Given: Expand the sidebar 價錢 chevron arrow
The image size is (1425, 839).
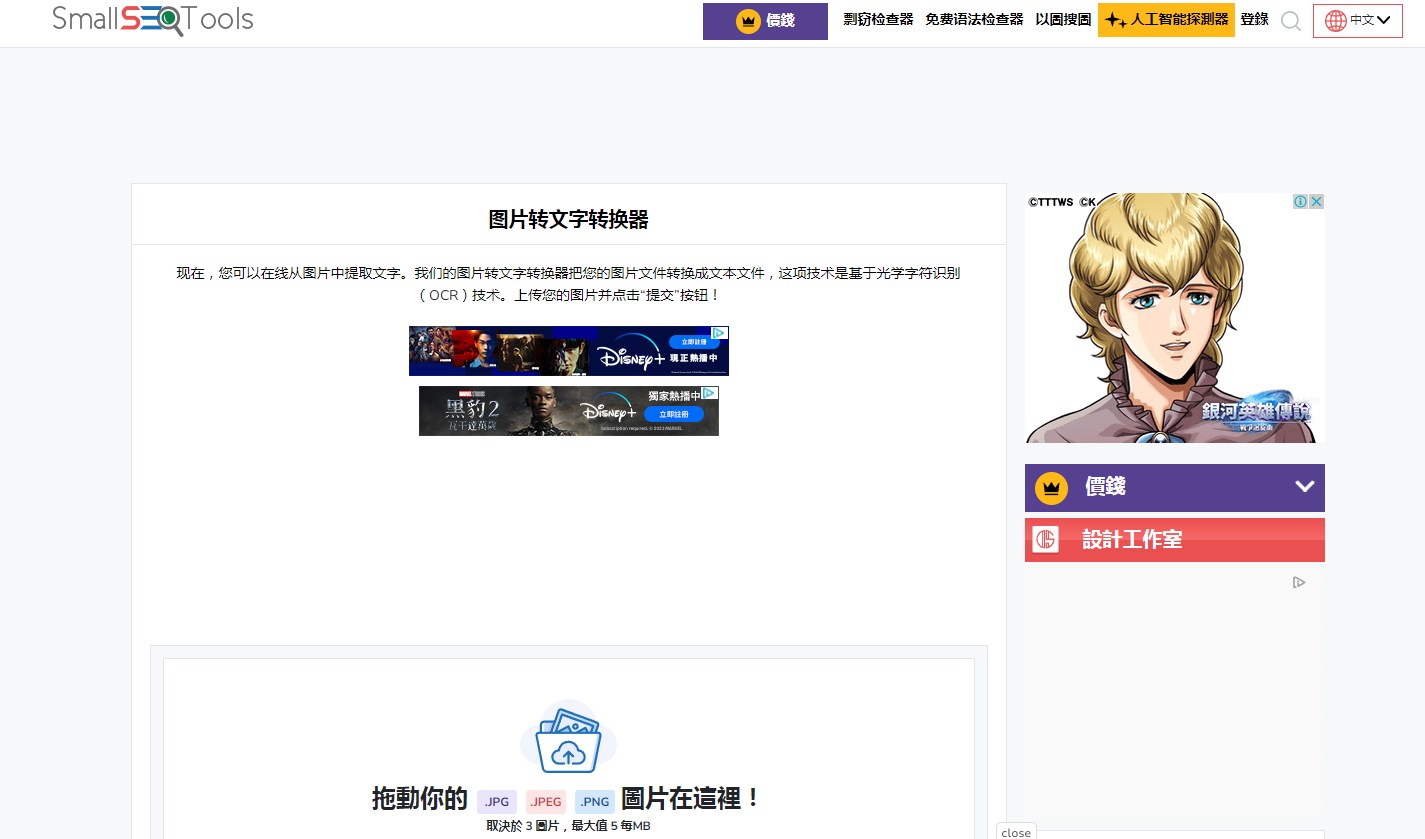Looking at the screenshot, I should pyautogui.click(x=1304, y=487).
